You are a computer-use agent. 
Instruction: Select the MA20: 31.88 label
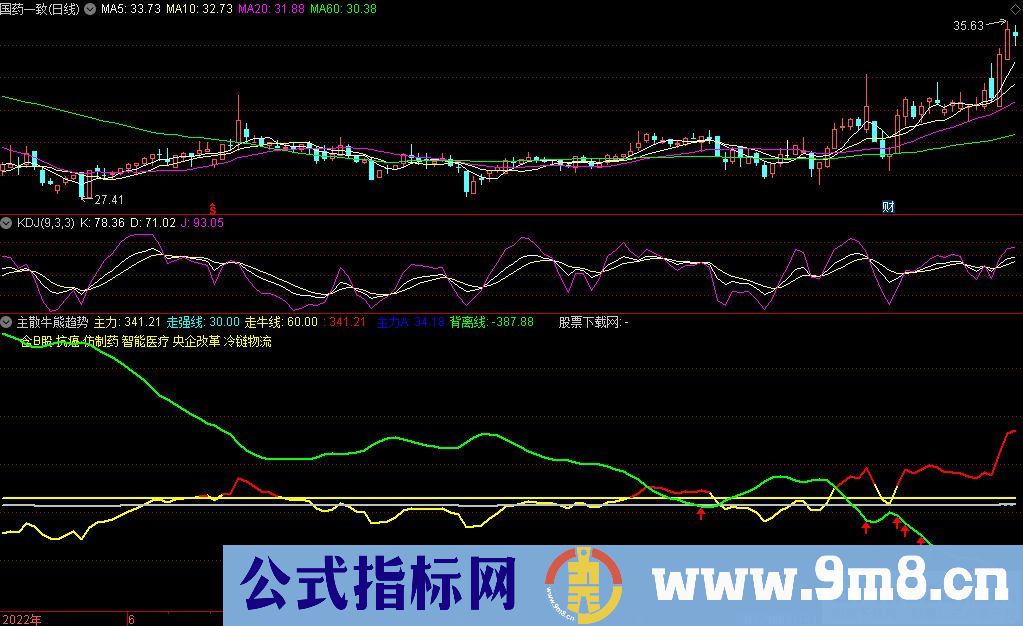coord(271,9)
